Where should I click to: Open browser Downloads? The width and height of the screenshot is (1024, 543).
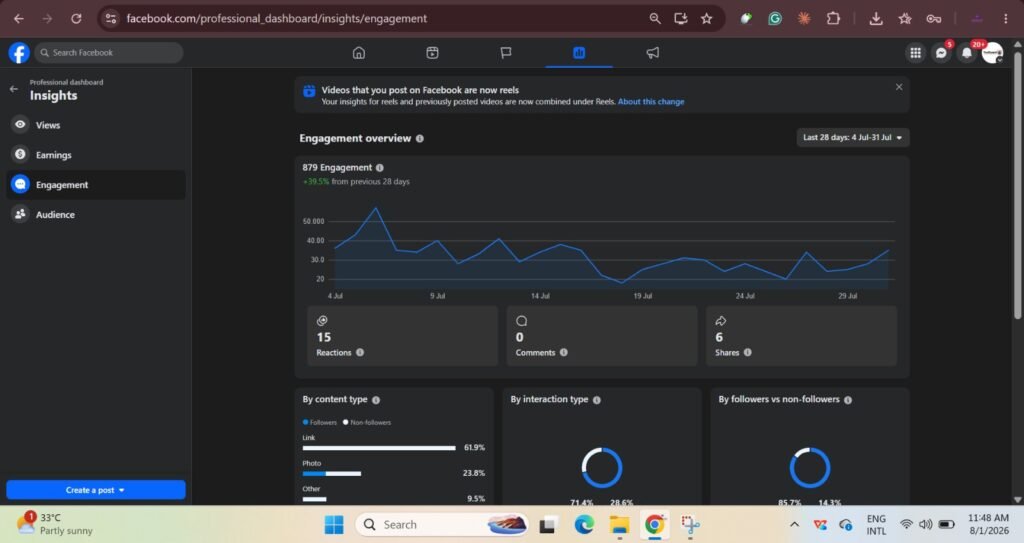click(876, 18)
